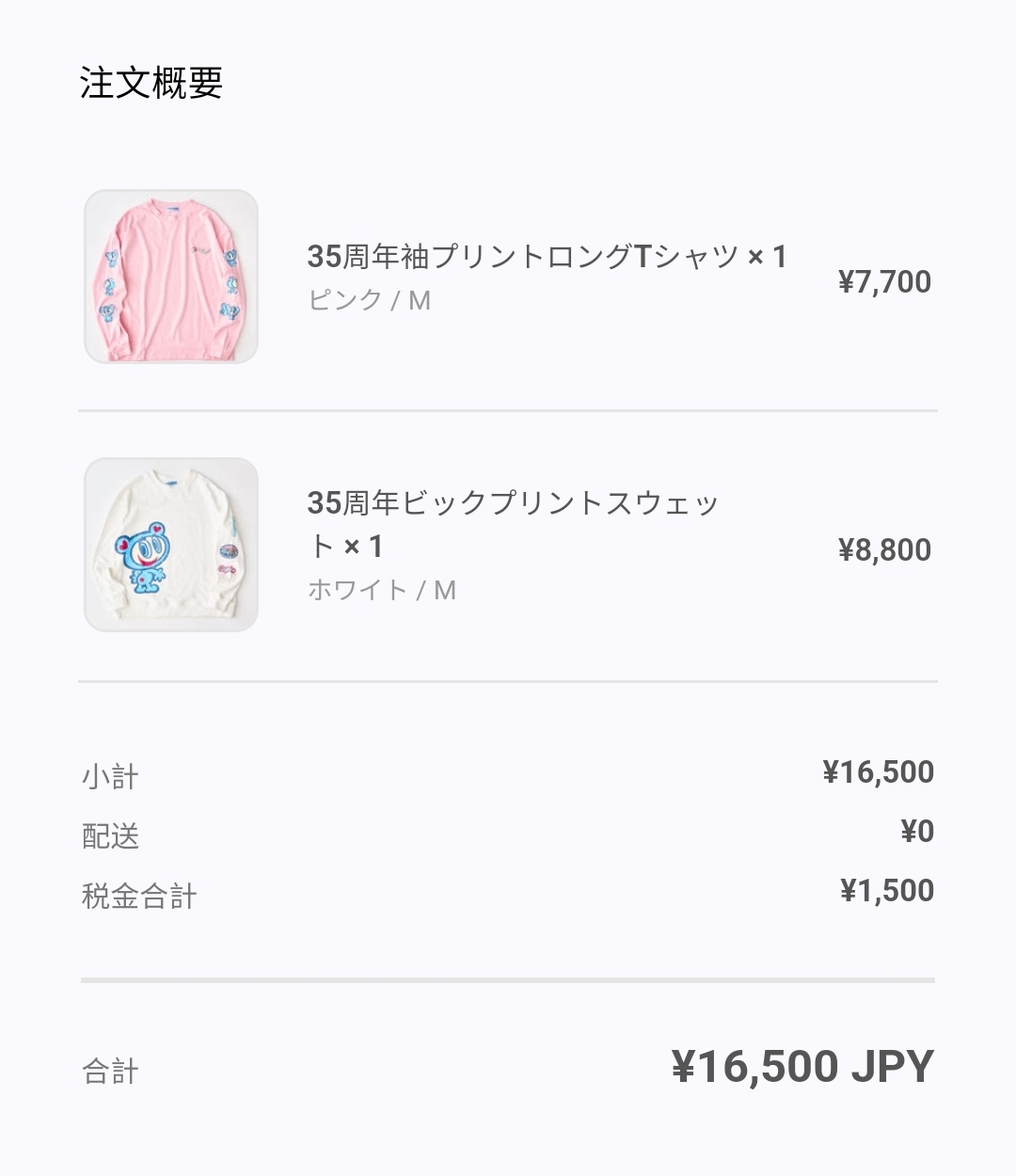Click the ¥16,500 JPY grand total
Image resolution: width=1016 pixels, height=1176 pixels.
pos(802,1067)
